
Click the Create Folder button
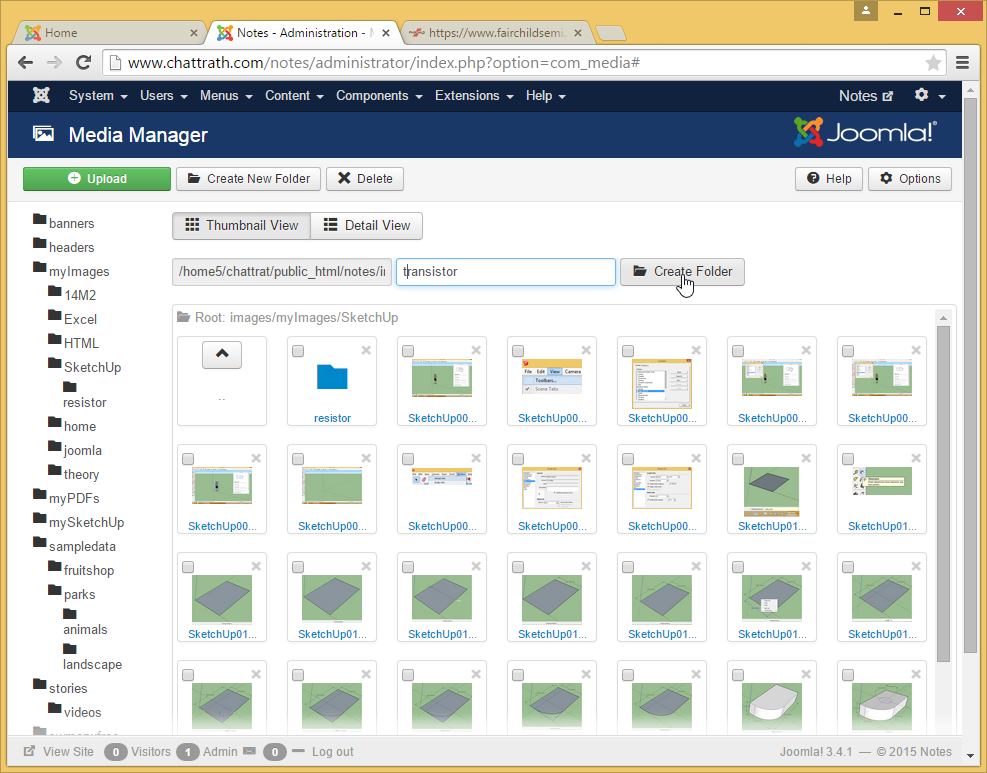(682, 272)
